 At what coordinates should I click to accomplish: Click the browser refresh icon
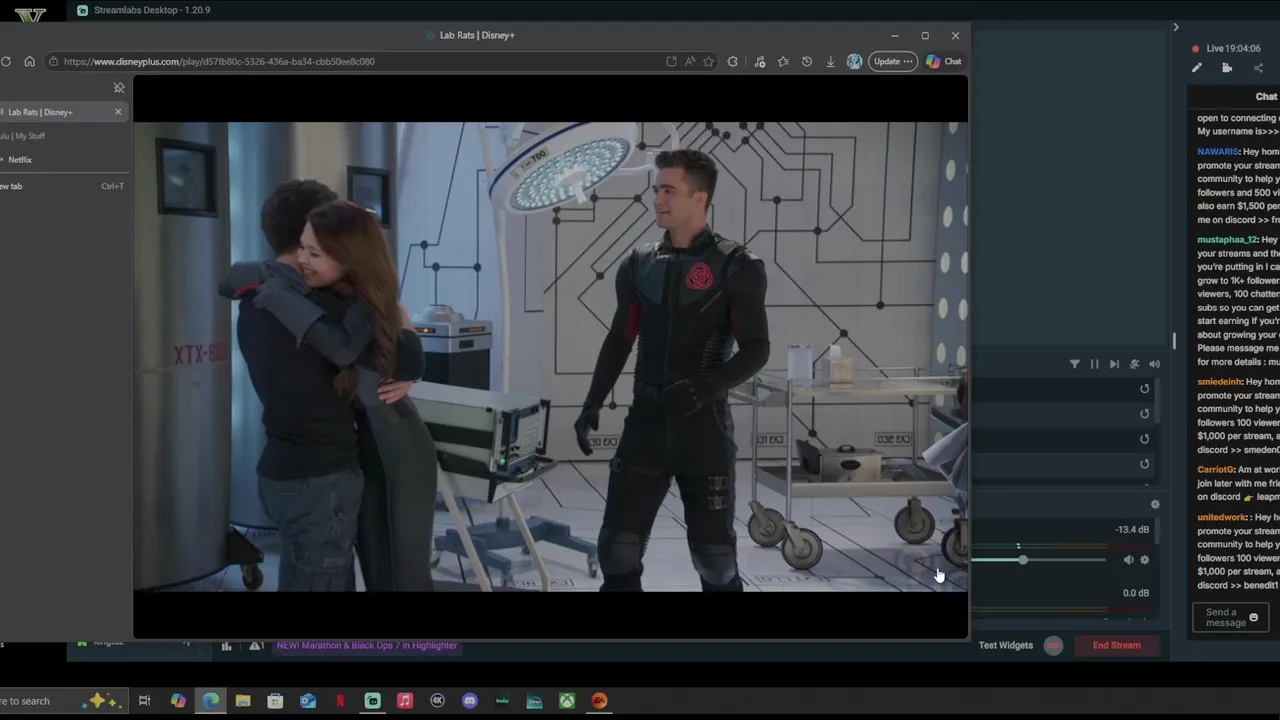point(6,61)
